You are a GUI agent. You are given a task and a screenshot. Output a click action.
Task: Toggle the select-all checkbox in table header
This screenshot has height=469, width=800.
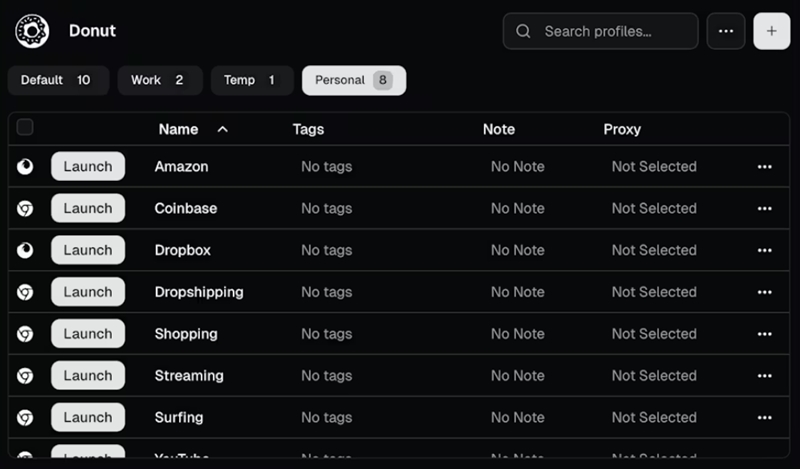(x=25, y=127)
